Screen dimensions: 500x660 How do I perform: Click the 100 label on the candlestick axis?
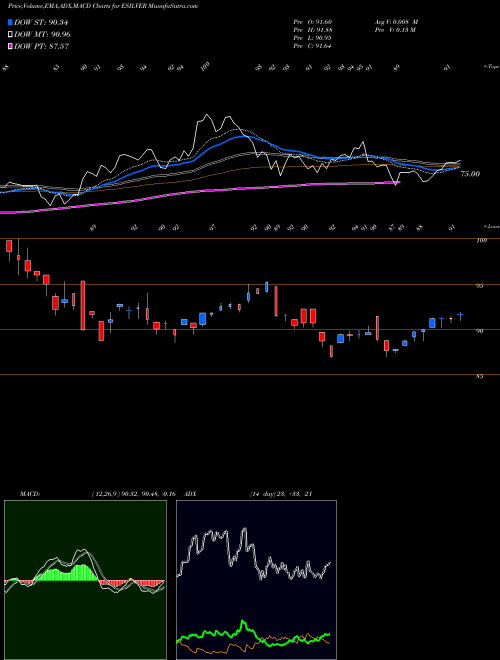[x=482, y=241]
